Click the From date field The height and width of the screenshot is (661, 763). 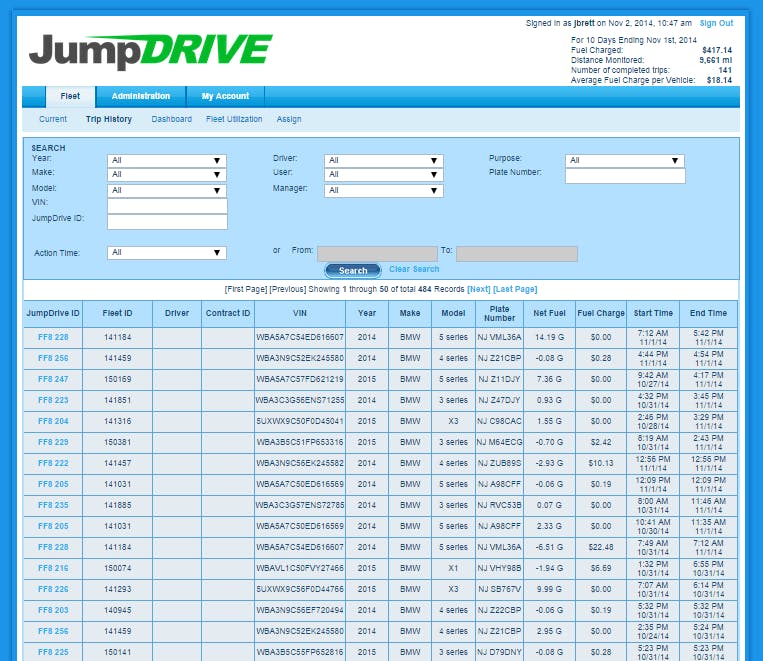point(377,254)
